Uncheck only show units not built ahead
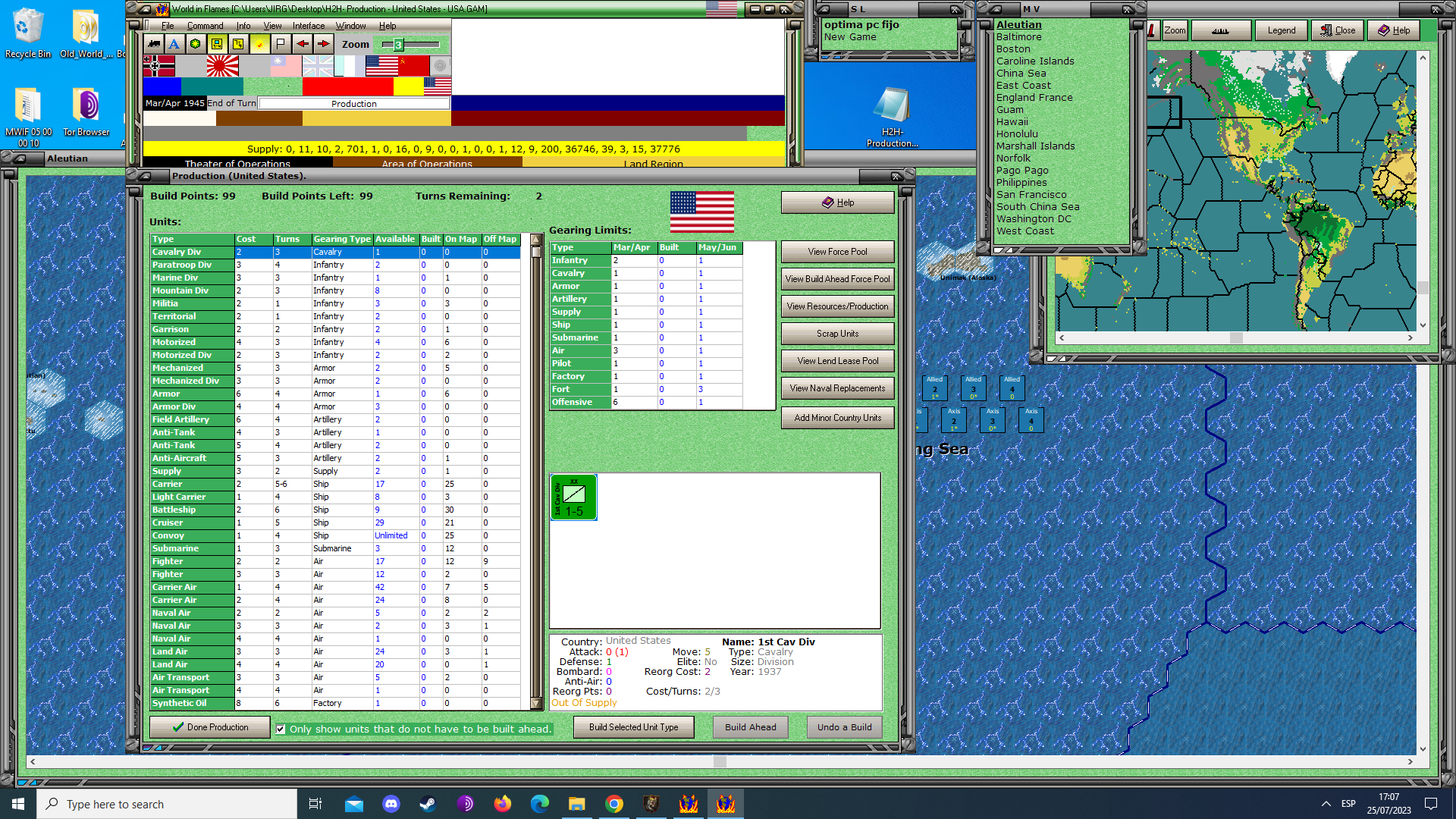 point(281,730)
